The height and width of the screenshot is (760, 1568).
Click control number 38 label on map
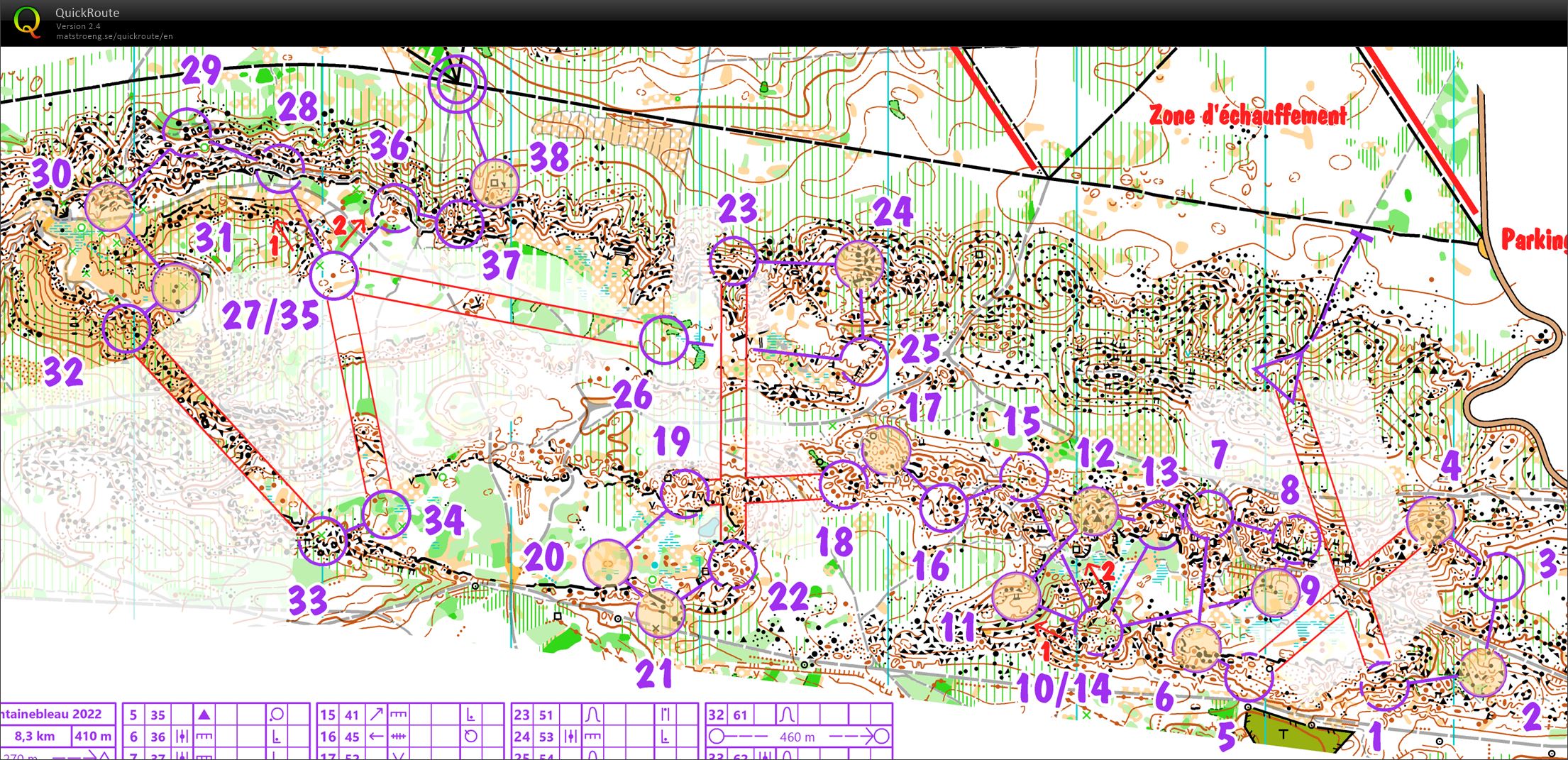[x=550, y=158]
